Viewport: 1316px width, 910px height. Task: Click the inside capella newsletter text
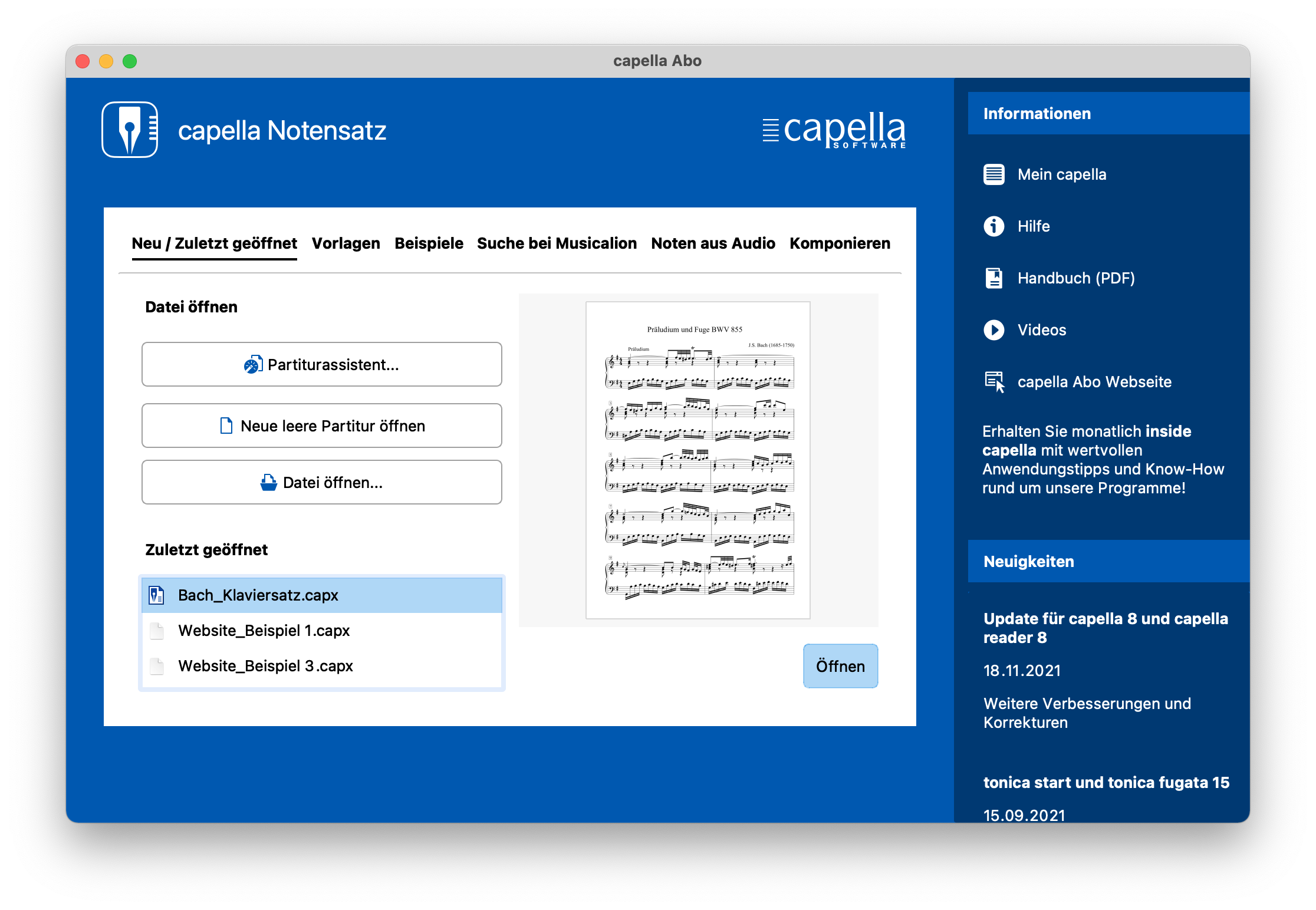tap(1103, 460)
